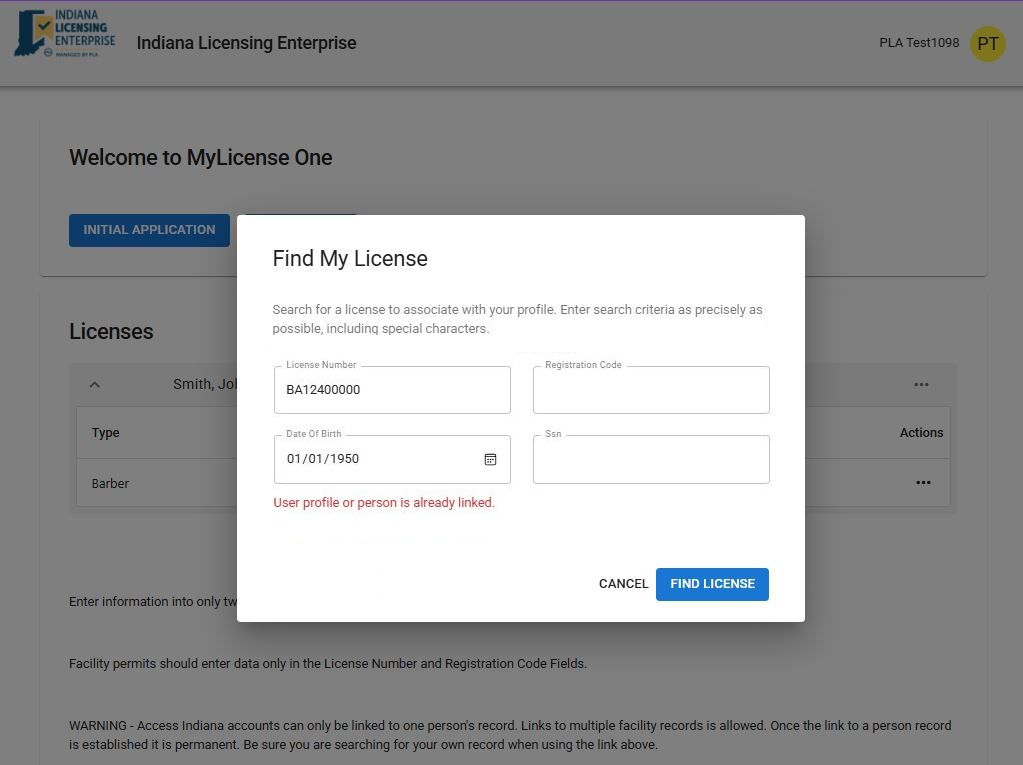Cancel the Find My License dialog
This screenshot has width=1023, height=765.
point(623,584)
